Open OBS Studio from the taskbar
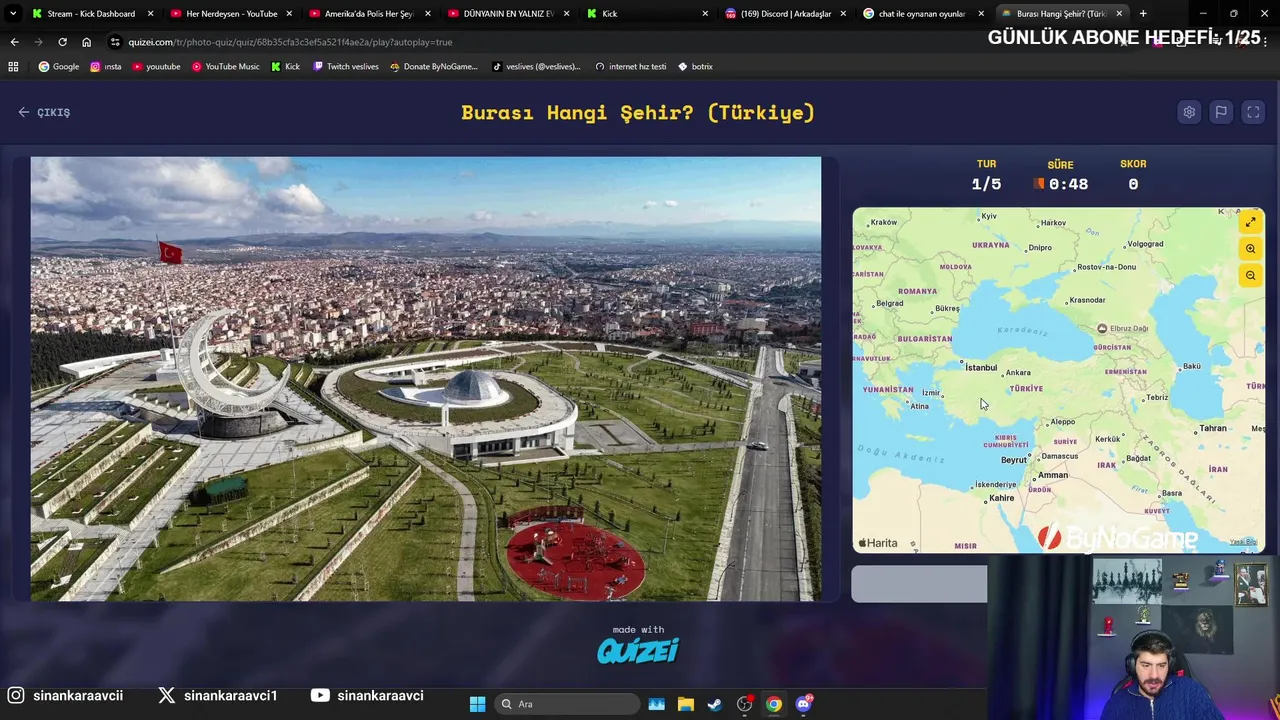Image resolution: width=1280 pixels, height=720 pixels. point(745,704)
